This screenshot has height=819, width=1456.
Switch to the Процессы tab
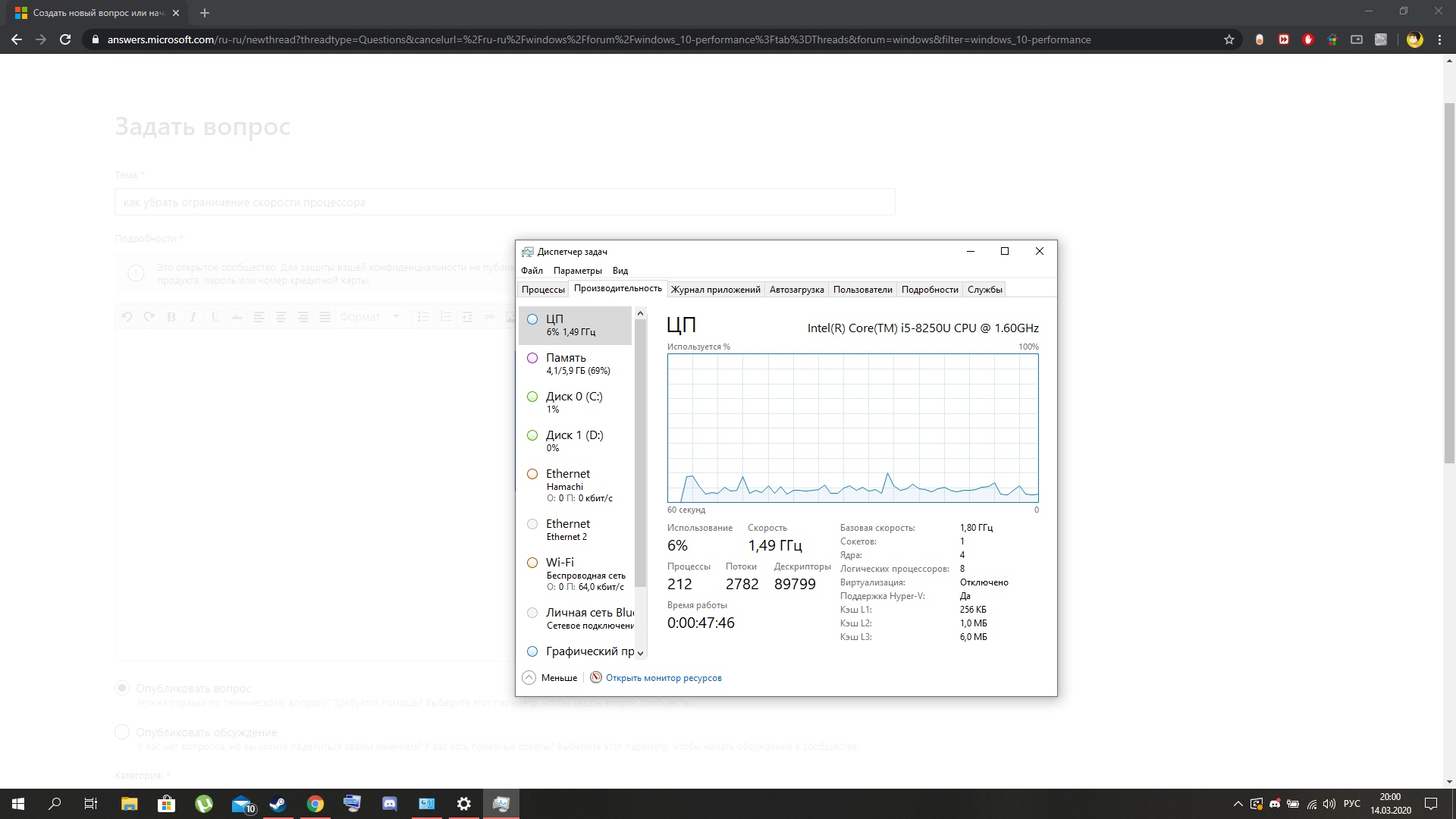(543, 290)
